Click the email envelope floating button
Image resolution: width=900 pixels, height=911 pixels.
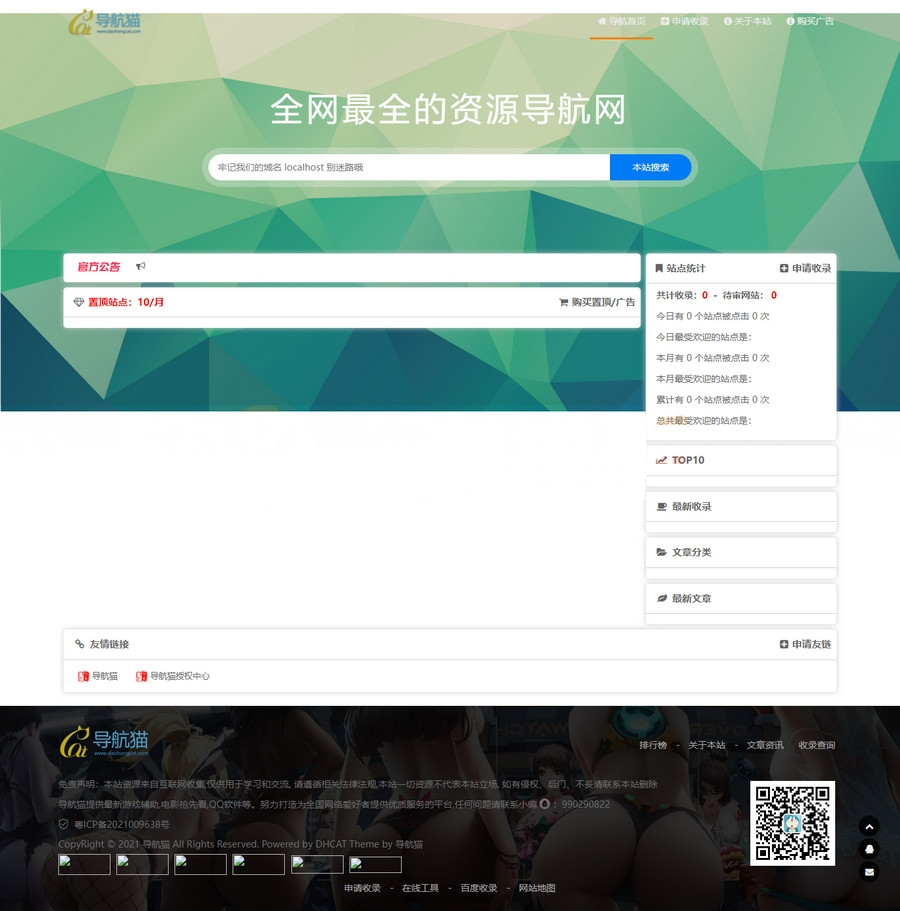click(x=869, y=872)
